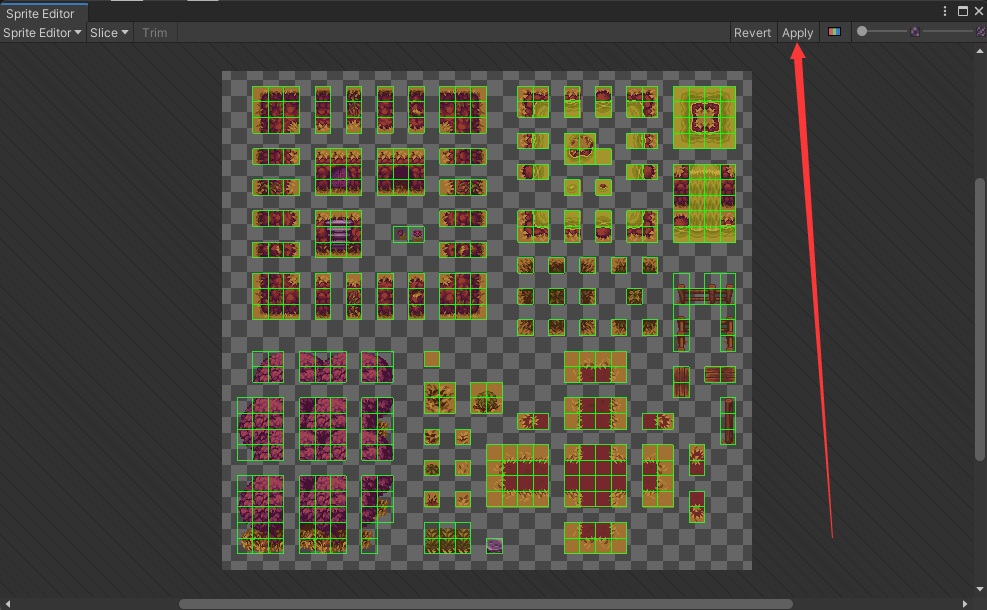Select the Sprite Editor window tab

(40, 13)
